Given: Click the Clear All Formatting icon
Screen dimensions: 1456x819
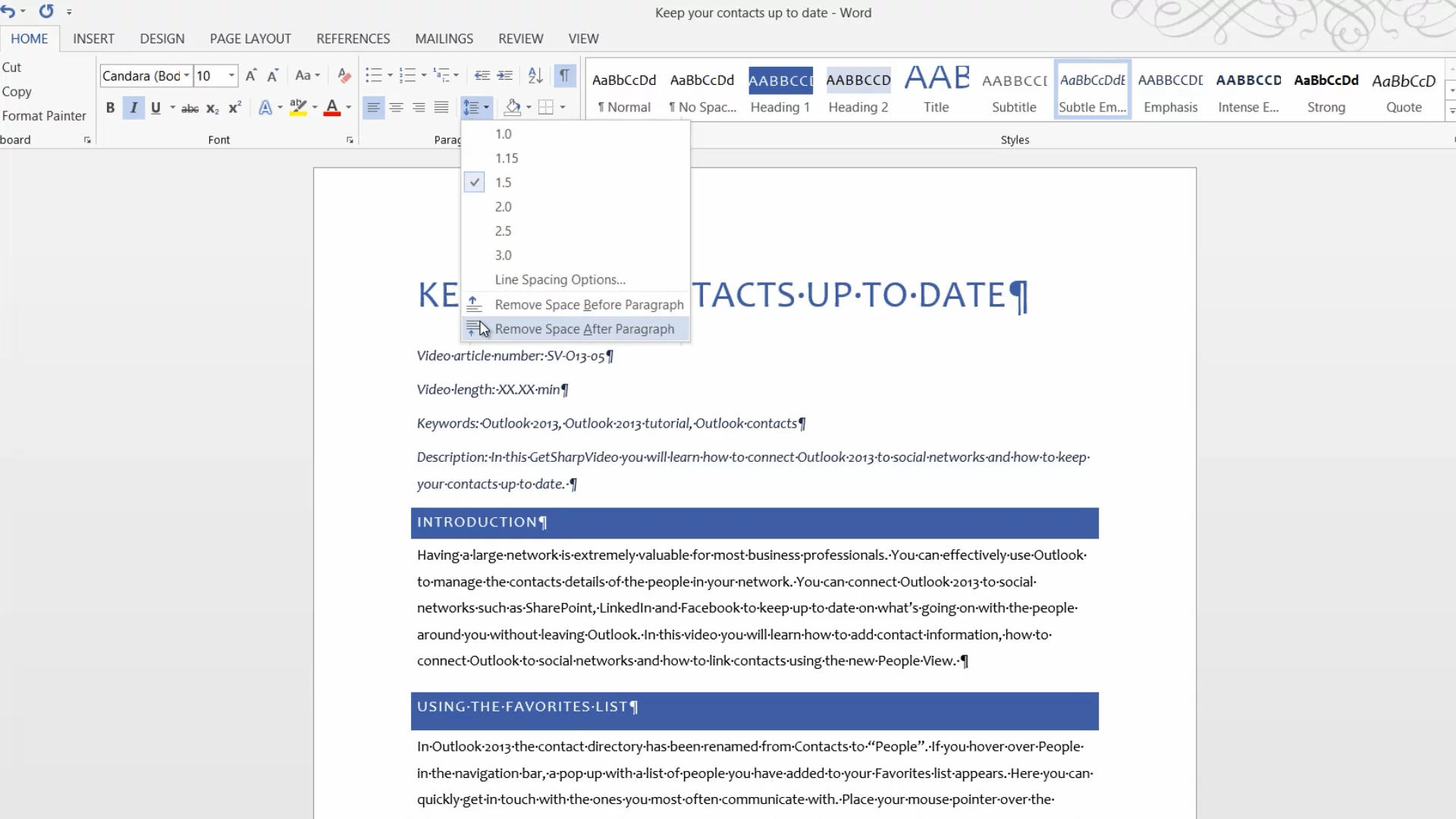Looking at the screenshot, I should 344,76.
